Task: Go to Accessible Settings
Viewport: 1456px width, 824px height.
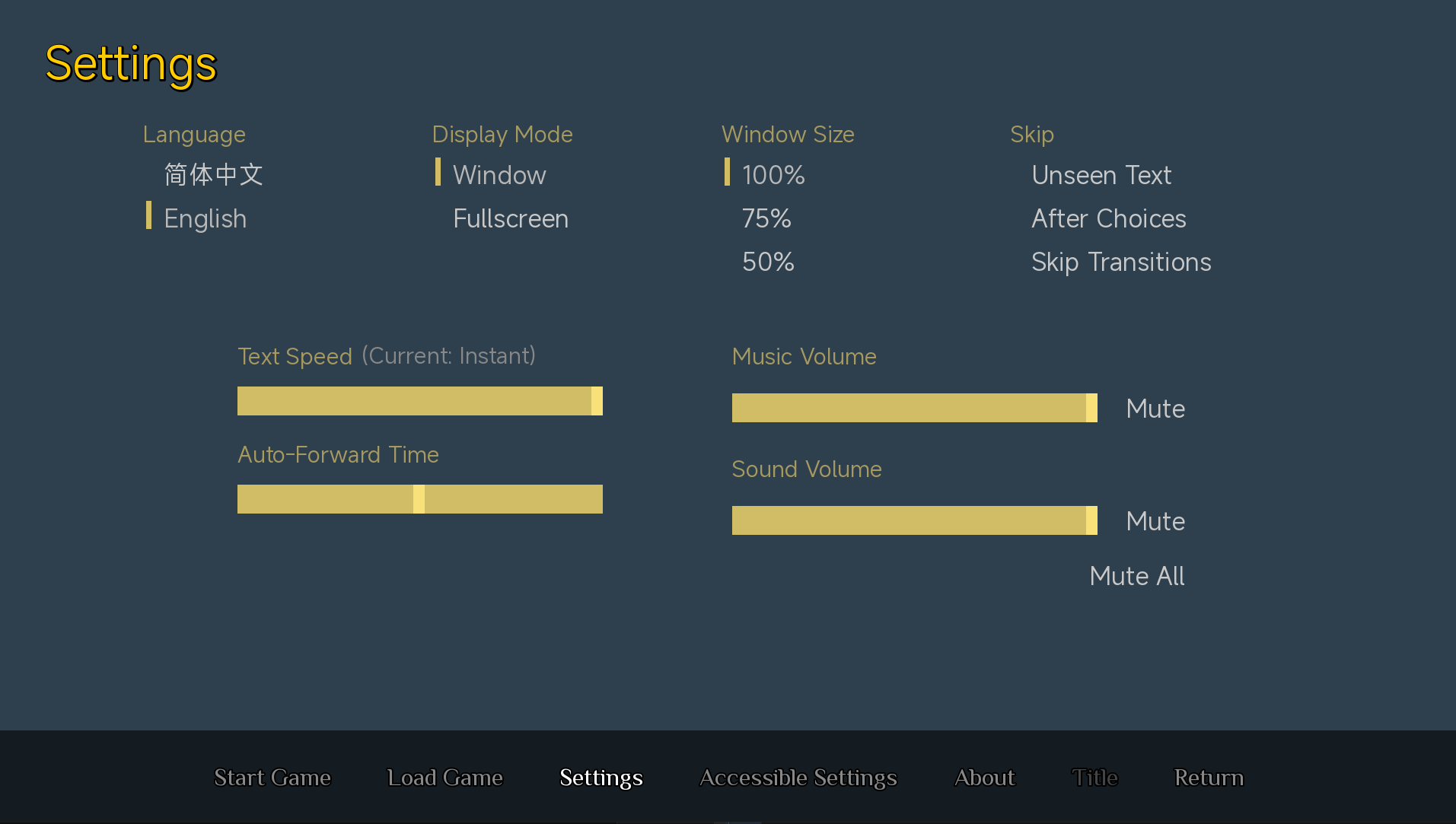Action: point(798,778)
